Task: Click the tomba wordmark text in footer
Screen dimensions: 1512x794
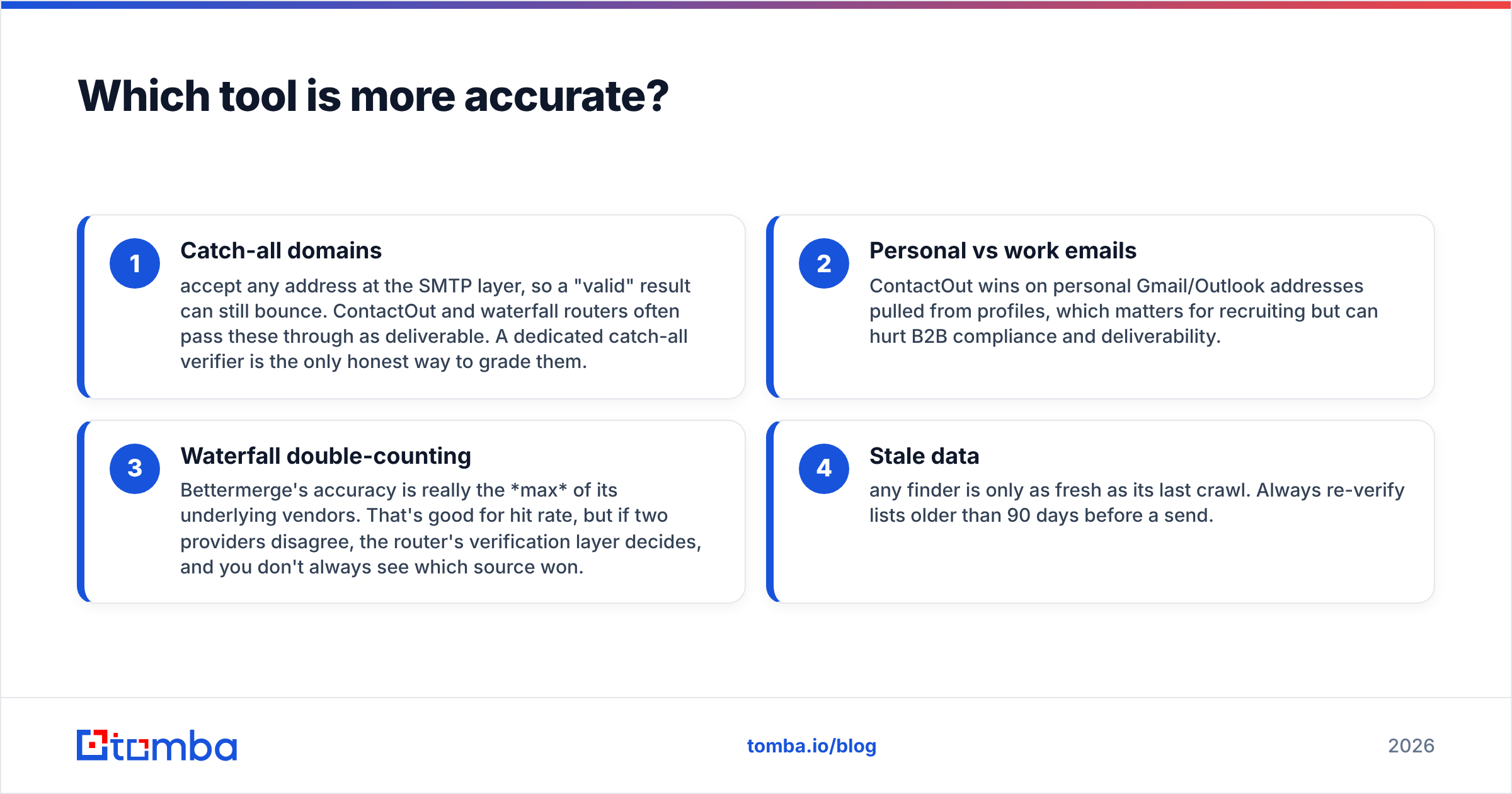Action: [x=175, y=745]
